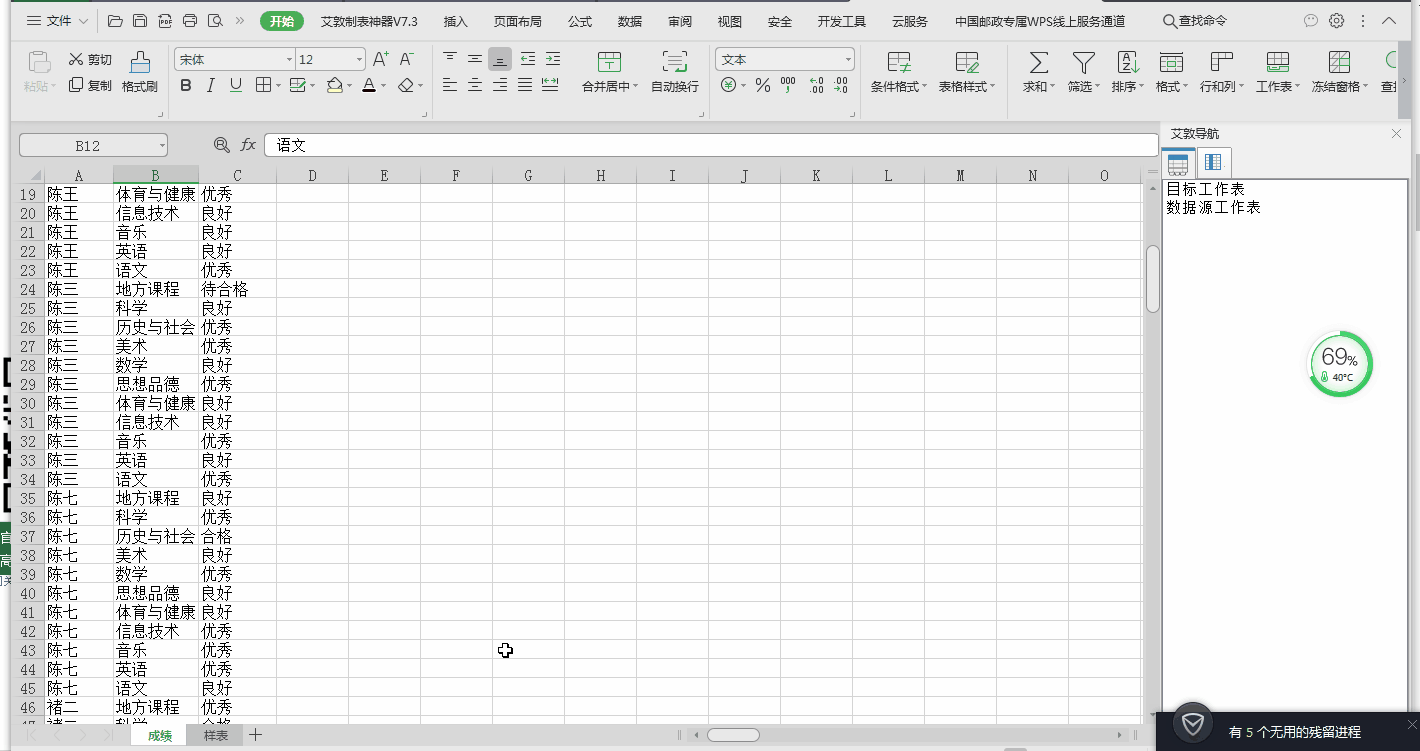Screen dimensions: 1420x751
Task: Click the settings gear icon in title area
Action: tap(1337, 21)
